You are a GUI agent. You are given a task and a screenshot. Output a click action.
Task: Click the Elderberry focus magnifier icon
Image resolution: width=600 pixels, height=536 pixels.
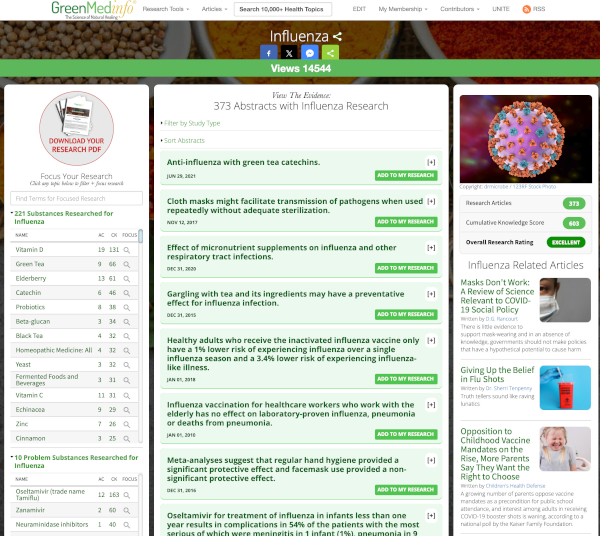coord(127,279)
